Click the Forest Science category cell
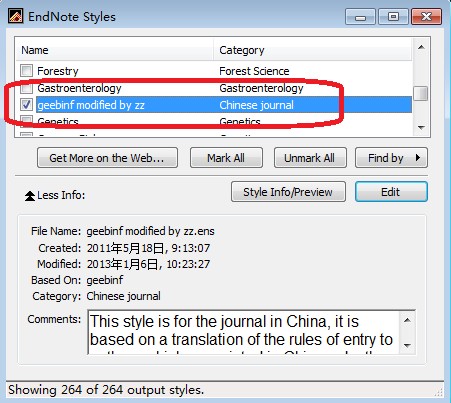 tap(254, 71)
